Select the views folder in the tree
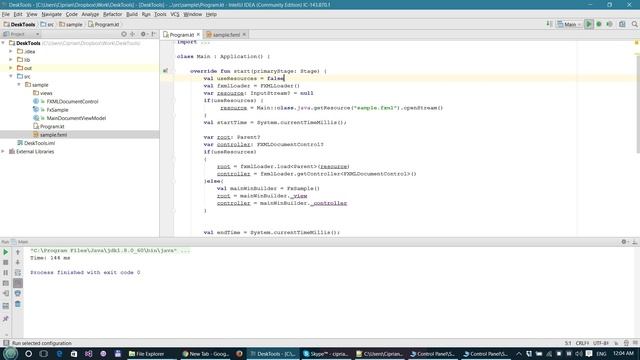The image size is (640, 360). tap(46, 93)
